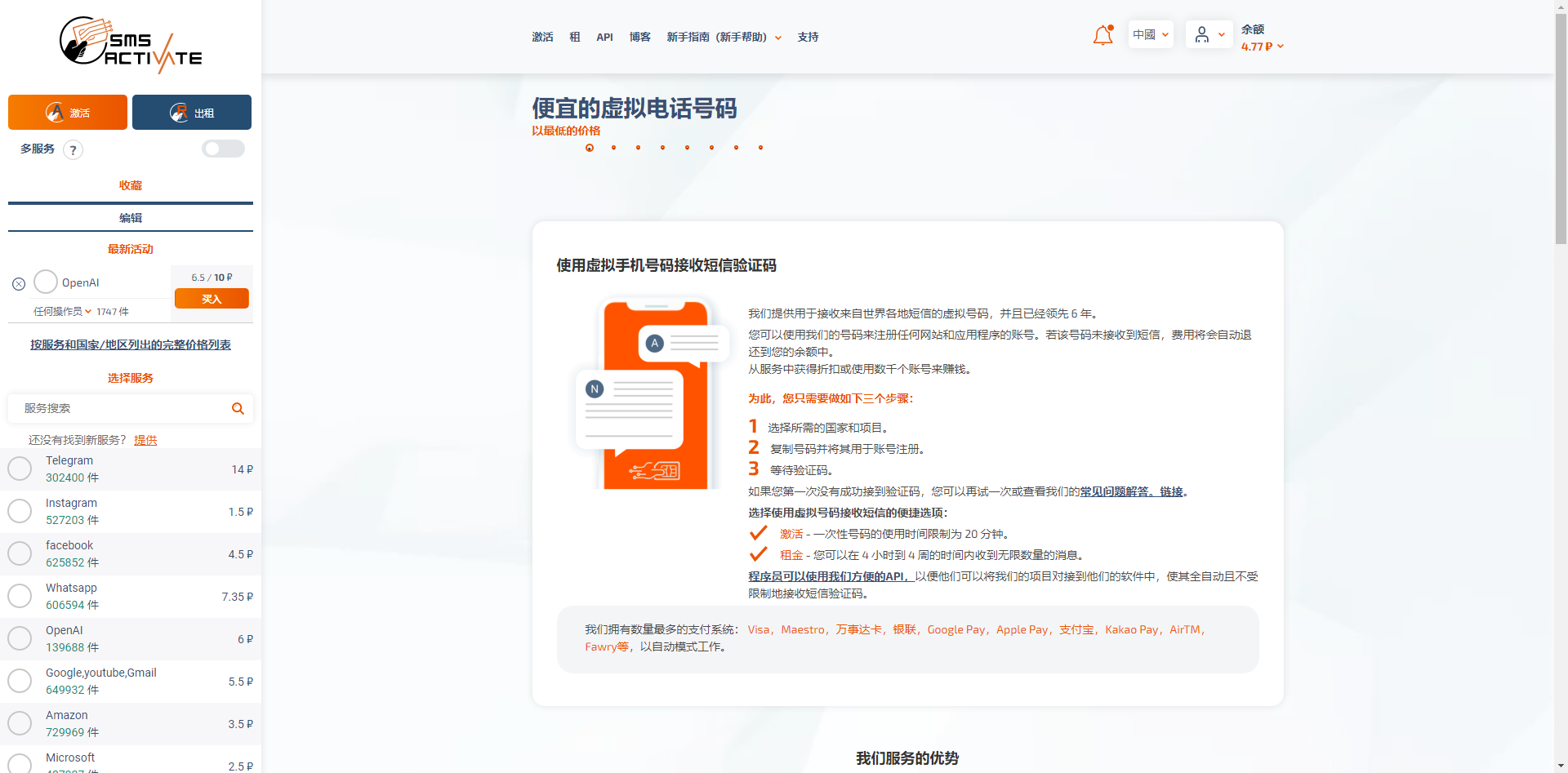Open the 常见问题解答 FAQ link
Viewport: 1568px width, 773px height.
[1132, 491]
